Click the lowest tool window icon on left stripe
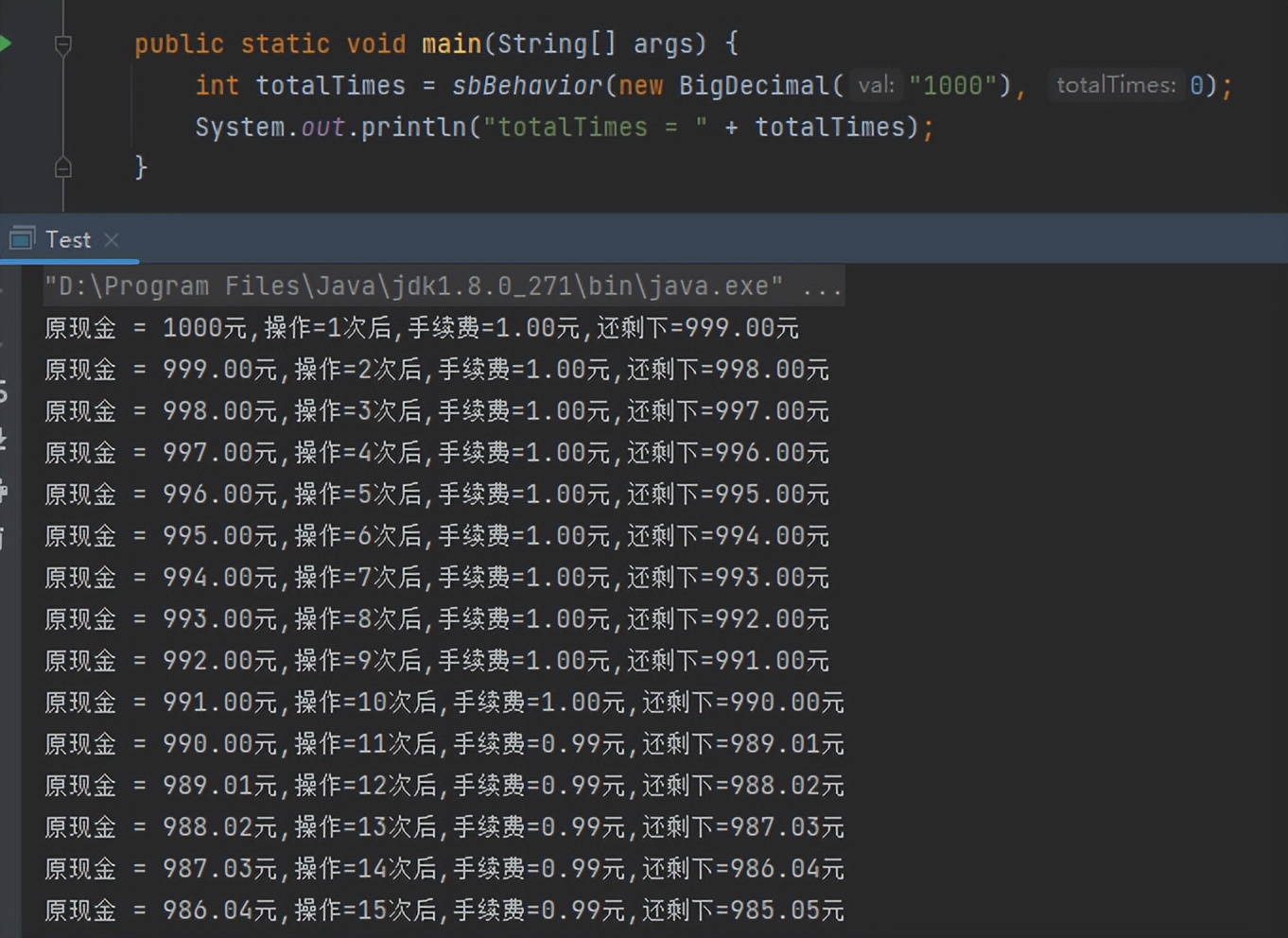1288x938 pixels. point(5,539)
